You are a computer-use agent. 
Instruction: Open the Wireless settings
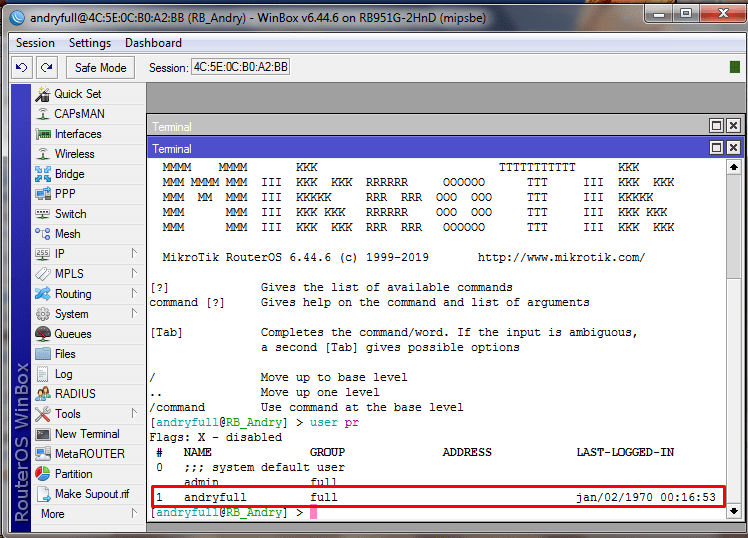(x=74, y=154)
